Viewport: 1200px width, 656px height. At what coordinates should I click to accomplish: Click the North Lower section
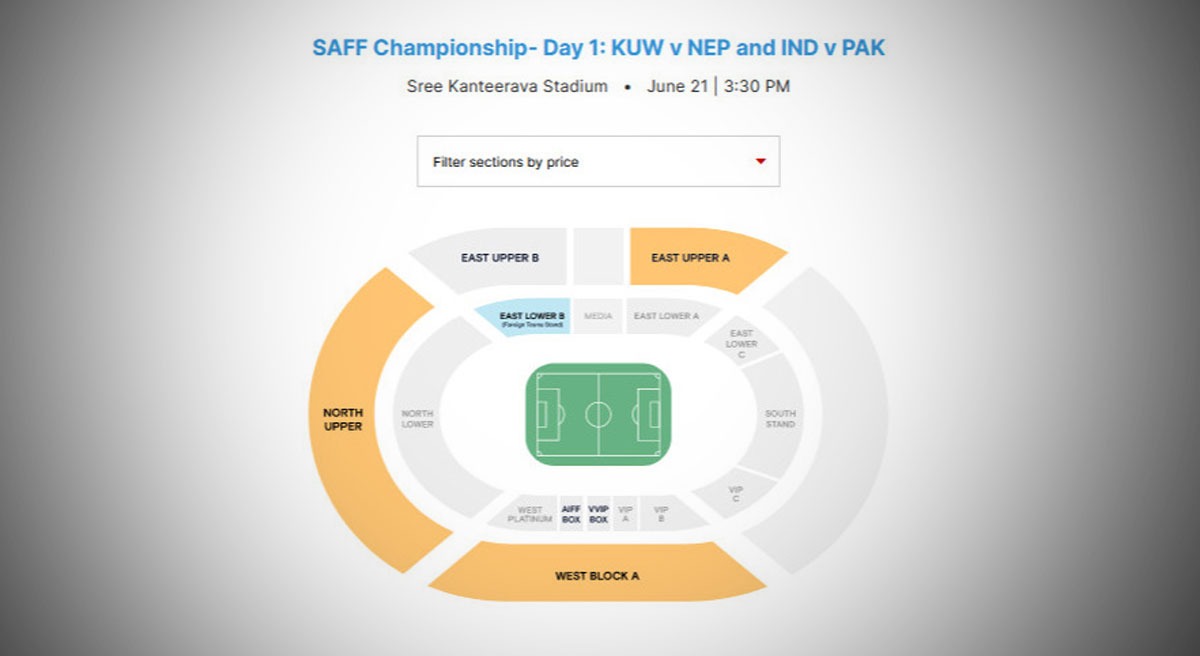[417, 418]
